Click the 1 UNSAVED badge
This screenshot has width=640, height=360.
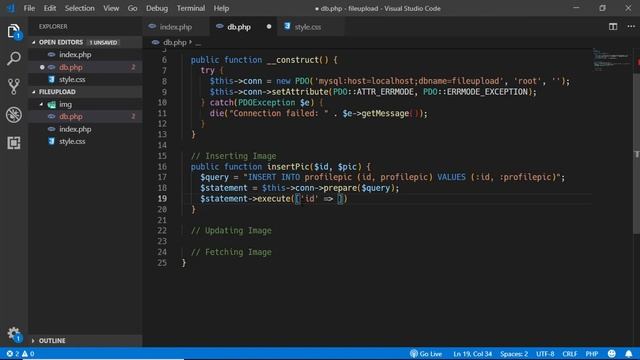coord(104,42)
